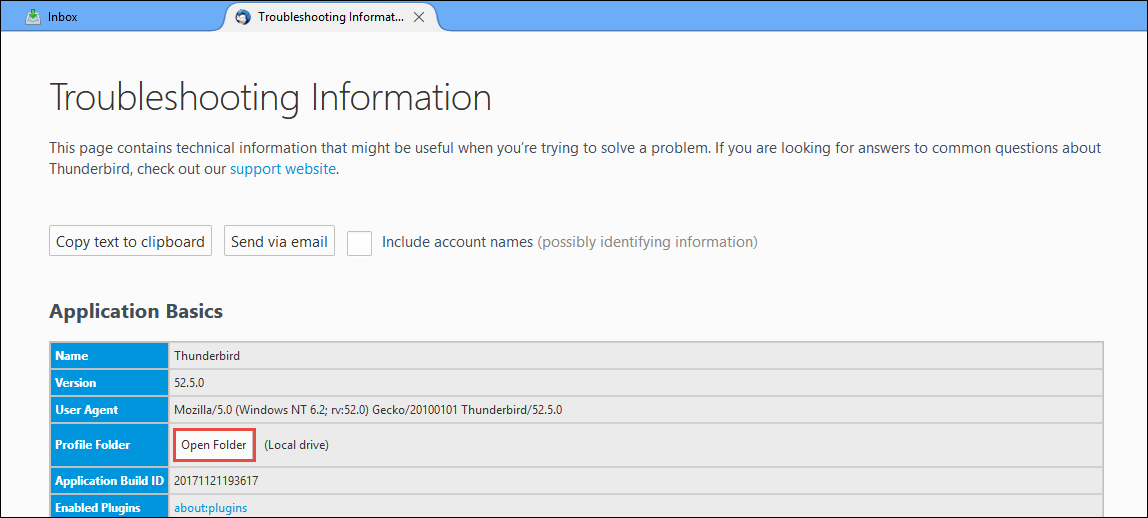Close the Troubleshooting Information tab
Screen dimensions: 1148x518
419,18
